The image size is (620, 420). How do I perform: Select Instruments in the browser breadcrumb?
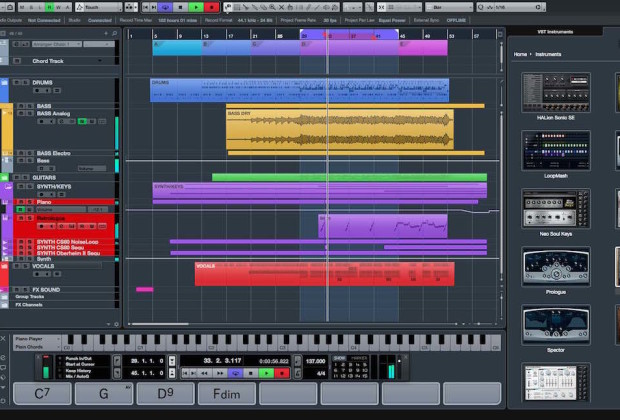click(x=548, y=54)
